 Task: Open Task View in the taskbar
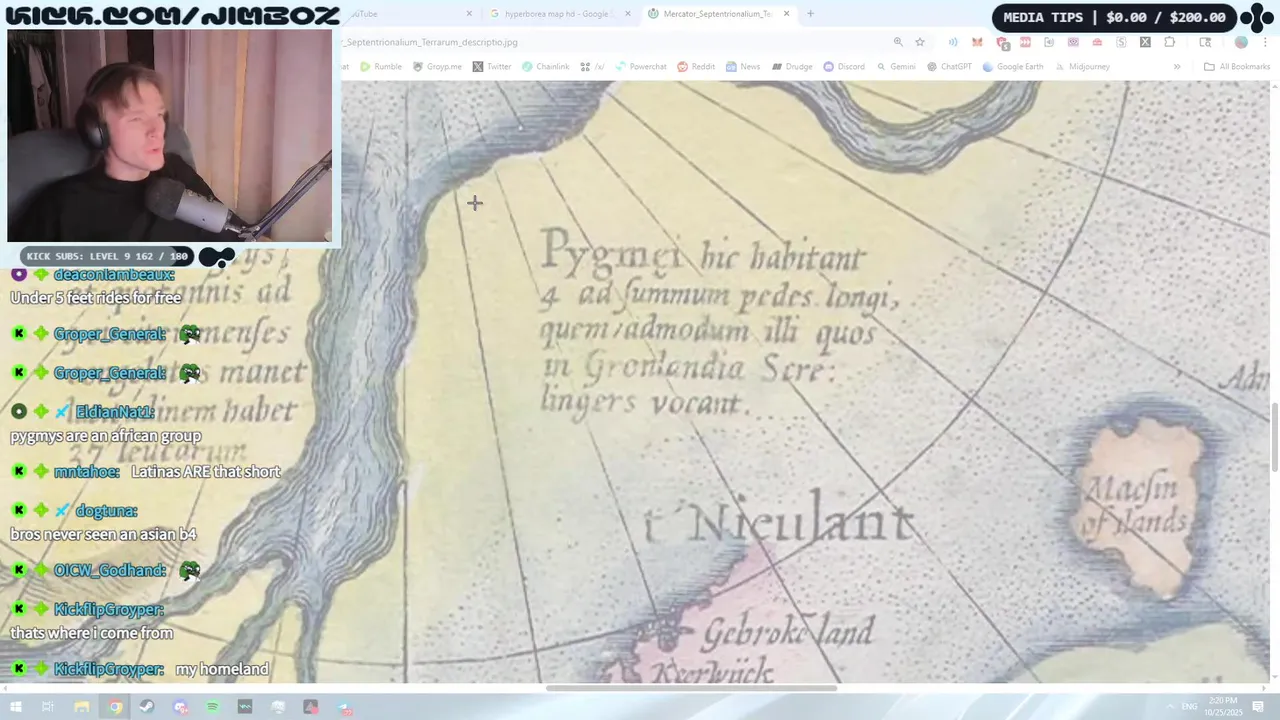(48, 707)
